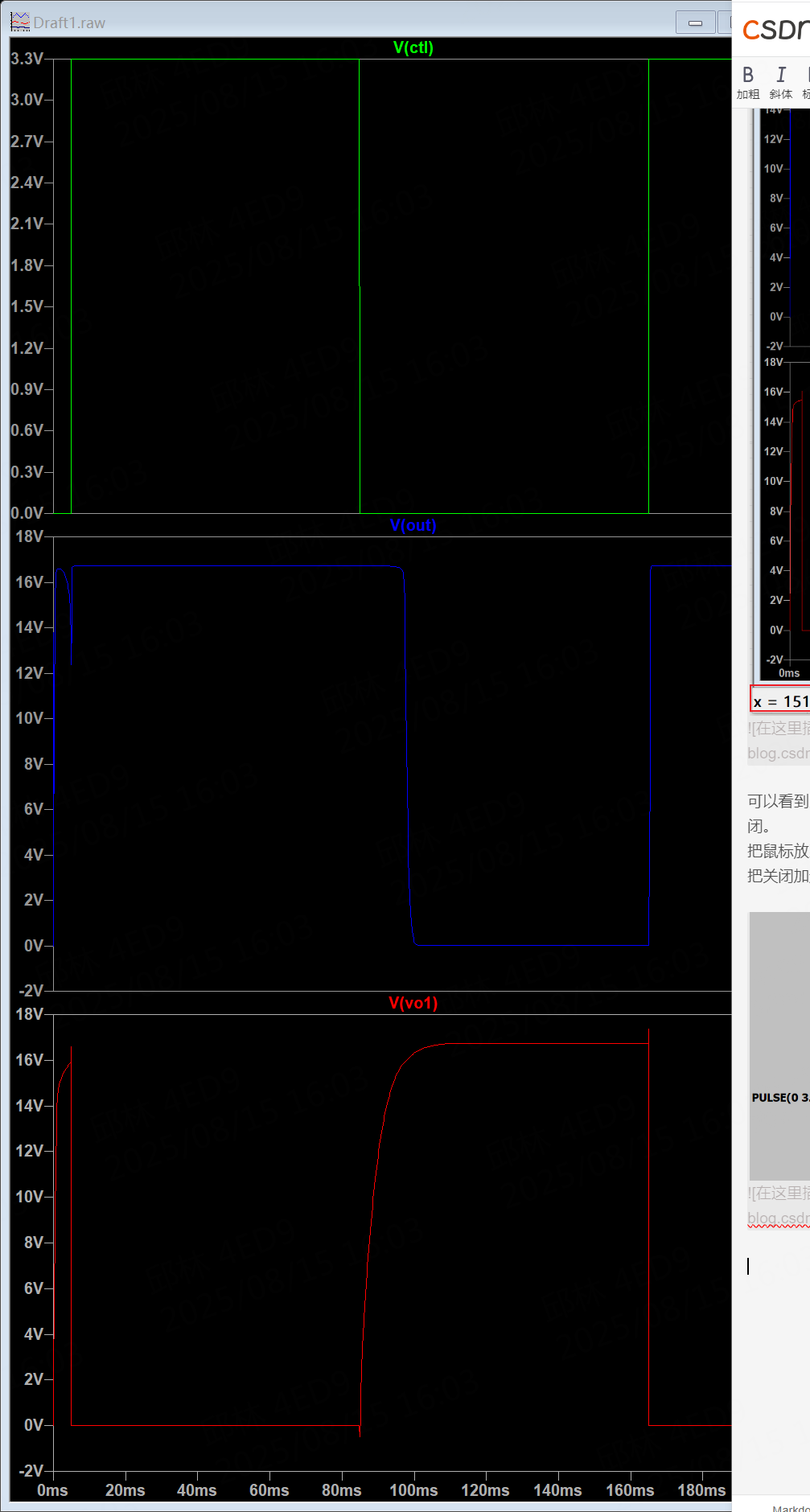Click the 10V label on V(out) axis
Screen dimensions: 810x1512
29,718
